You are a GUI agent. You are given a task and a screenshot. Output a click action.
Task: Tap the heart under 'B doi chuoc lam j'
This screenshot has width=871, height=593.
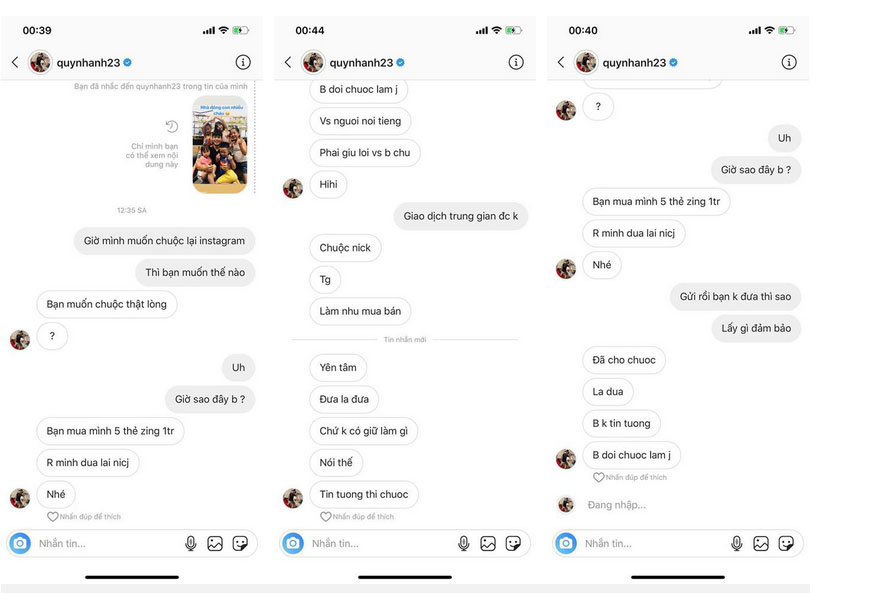point(598,477)
